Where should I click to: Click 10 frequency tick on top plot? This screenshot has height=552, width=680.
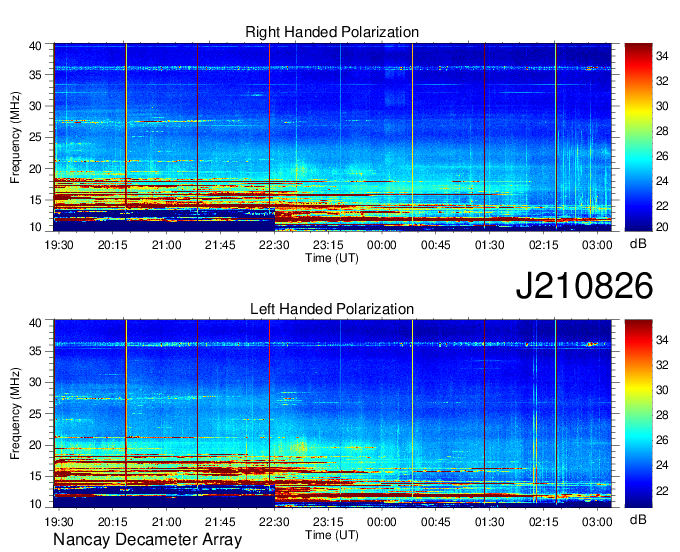36,227
